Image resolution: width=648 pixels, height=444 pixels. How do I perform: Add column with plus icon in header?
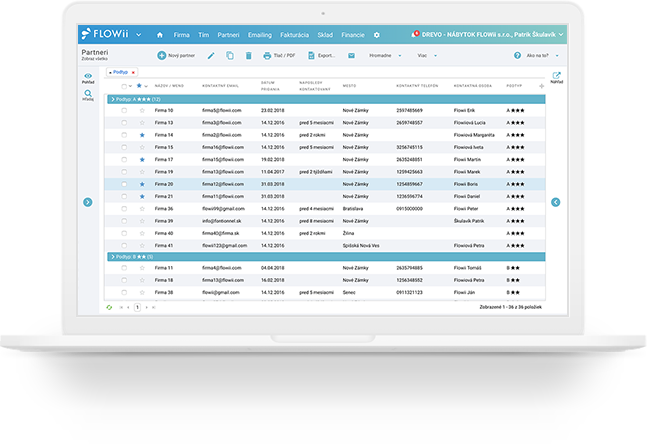click(x=541, y=86)
